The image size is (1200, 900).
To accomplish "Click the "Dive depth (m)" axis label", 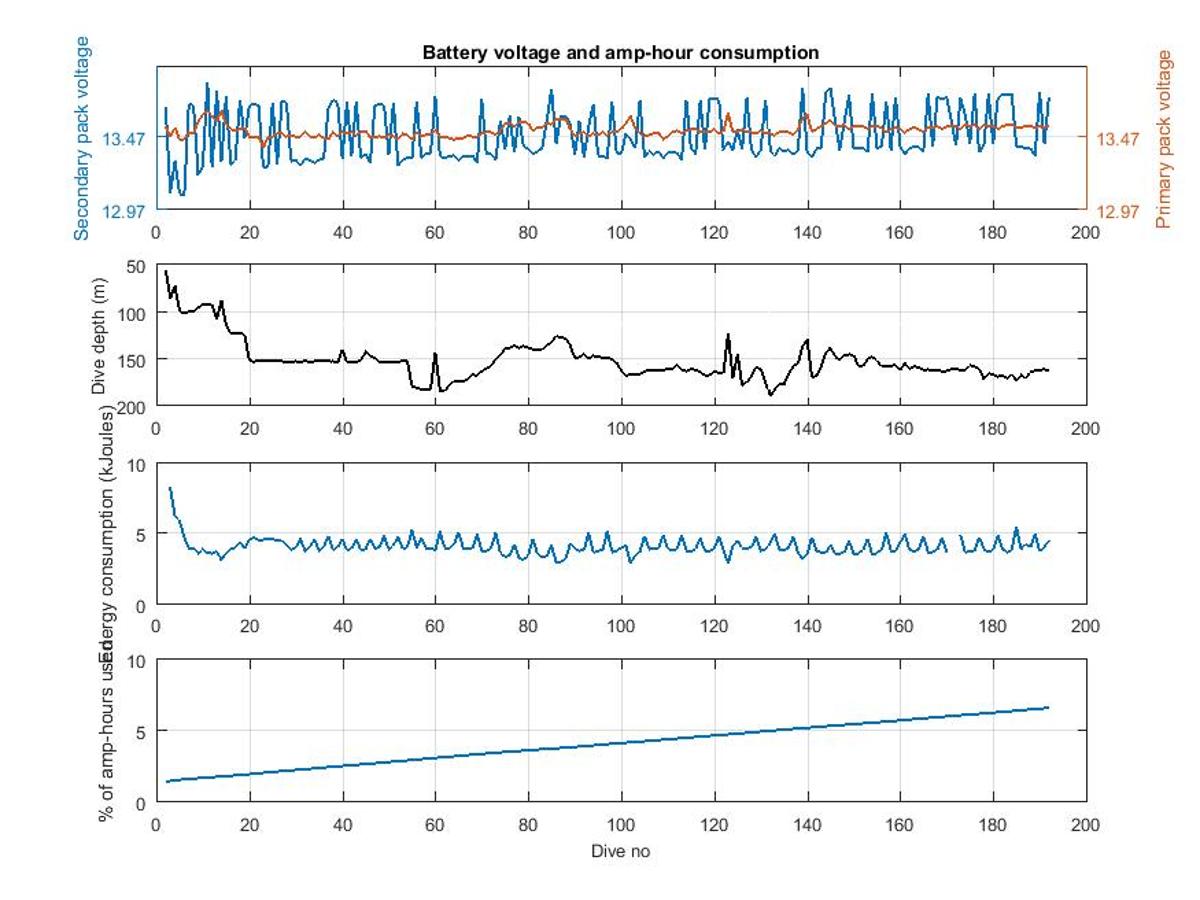I will (x=98, y=334).
